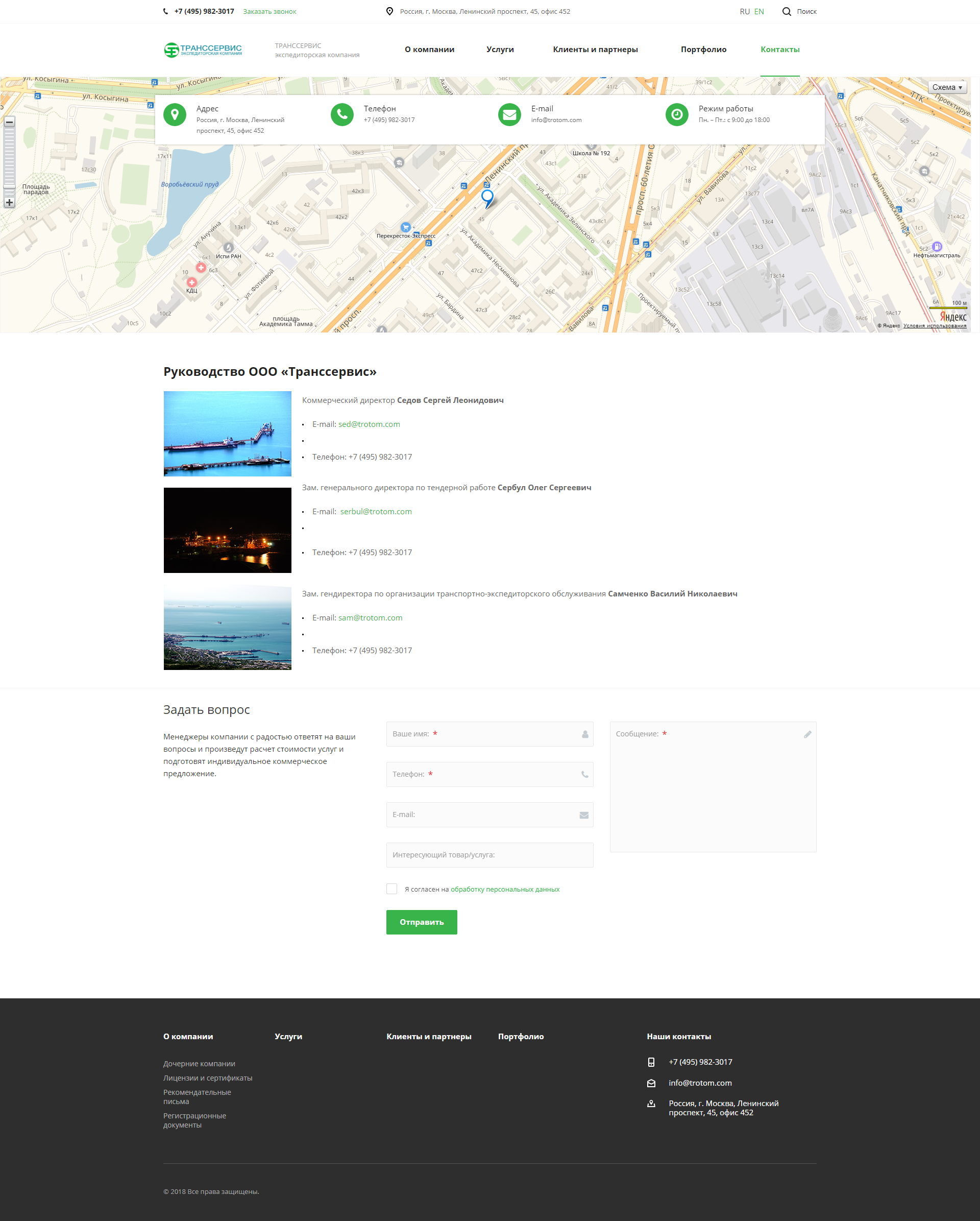Open footer Лицензии и сертификаты link

[208, 1078]
